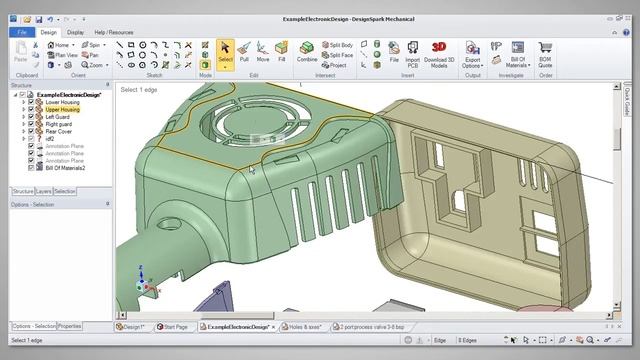Select Bill Of Materials2 tree item
The height and width of the screenshot is (360, 640).
tap(65, 168)
